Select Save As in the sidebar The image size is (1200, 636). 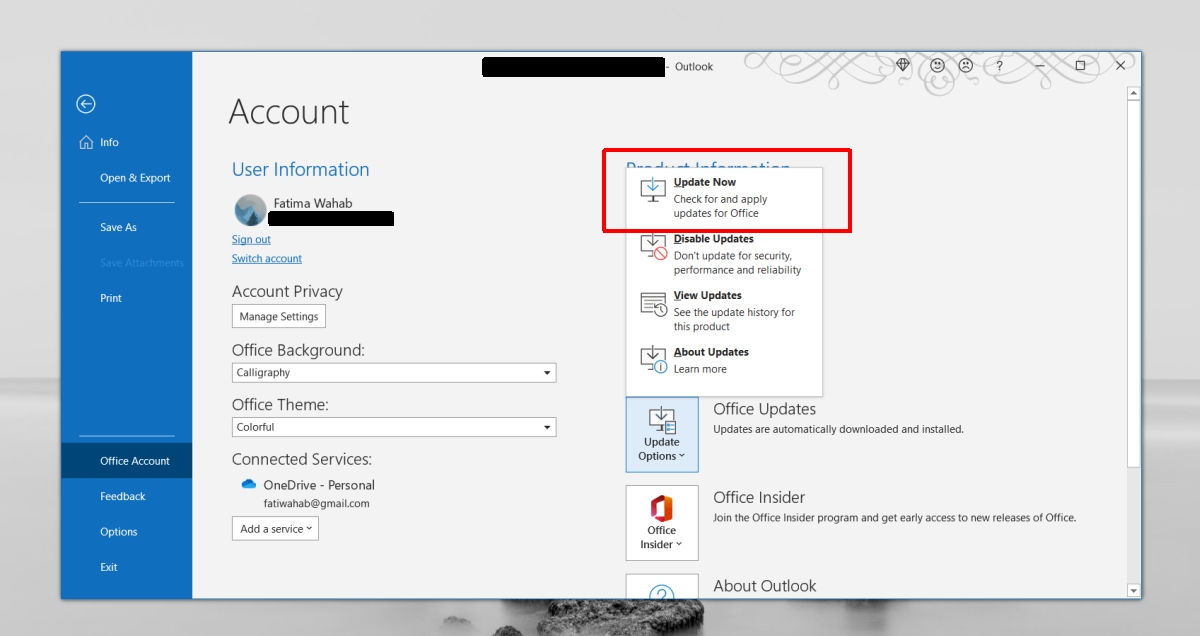point(126,227)
